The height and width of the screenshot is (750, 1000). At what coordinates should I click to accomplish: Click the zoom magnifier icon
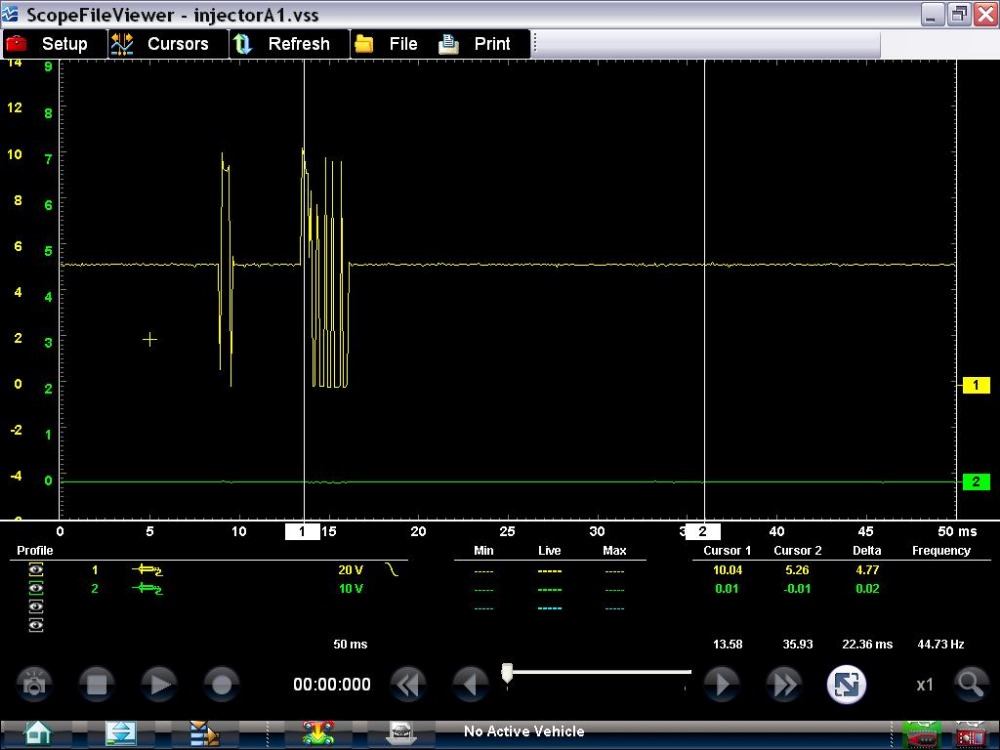point(970,685)
